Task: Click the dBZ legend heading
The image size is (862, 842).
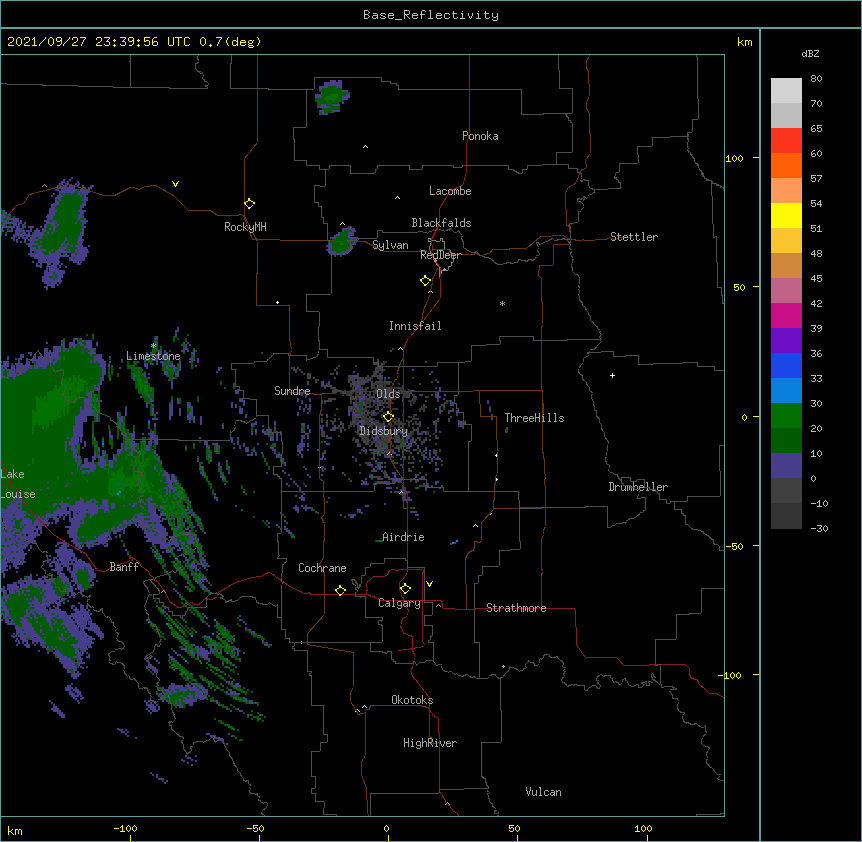Action: pos(810,54)
